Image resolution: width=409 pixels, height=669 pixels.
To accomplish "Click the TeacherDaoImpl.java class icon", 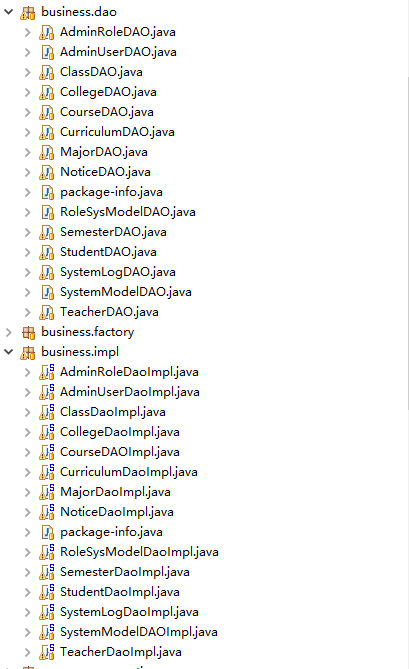I will [x=47, y=652].
